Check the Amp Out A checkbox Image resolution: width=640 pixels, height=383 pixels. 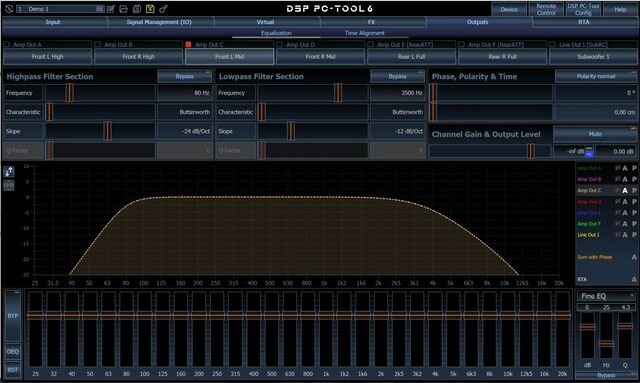click(x=7, y=44)
